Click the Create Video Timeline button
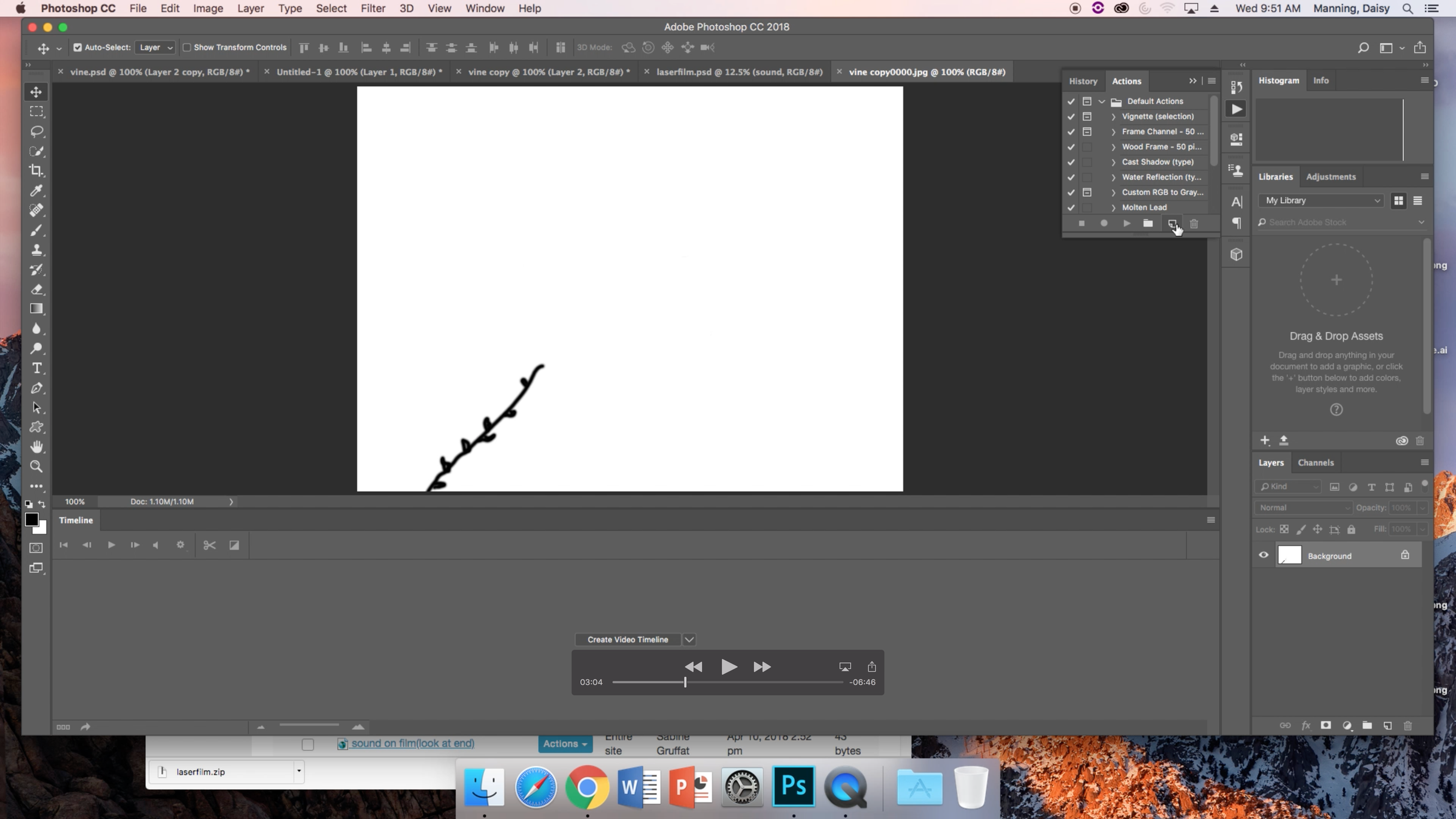Image resolution: width=1456 pixels, height=819 pixels. [627, 639]
